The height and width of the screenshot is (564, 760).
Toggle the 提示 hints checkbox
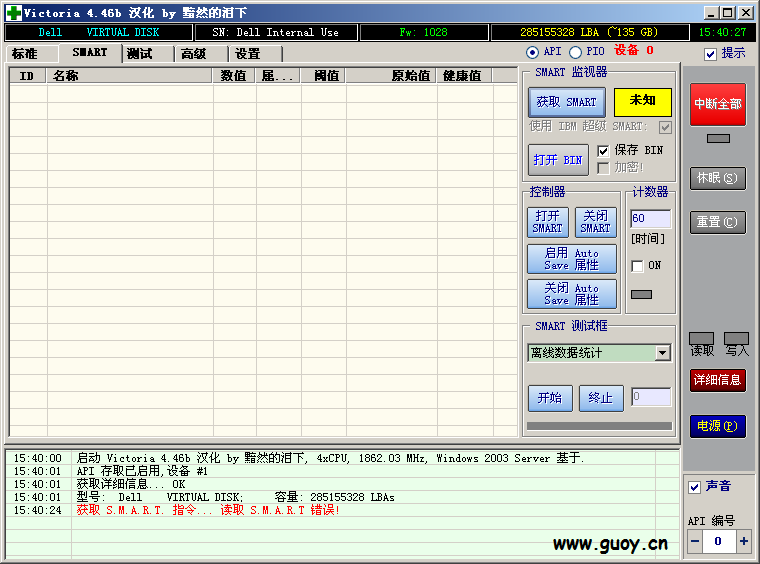pos(711,54)
